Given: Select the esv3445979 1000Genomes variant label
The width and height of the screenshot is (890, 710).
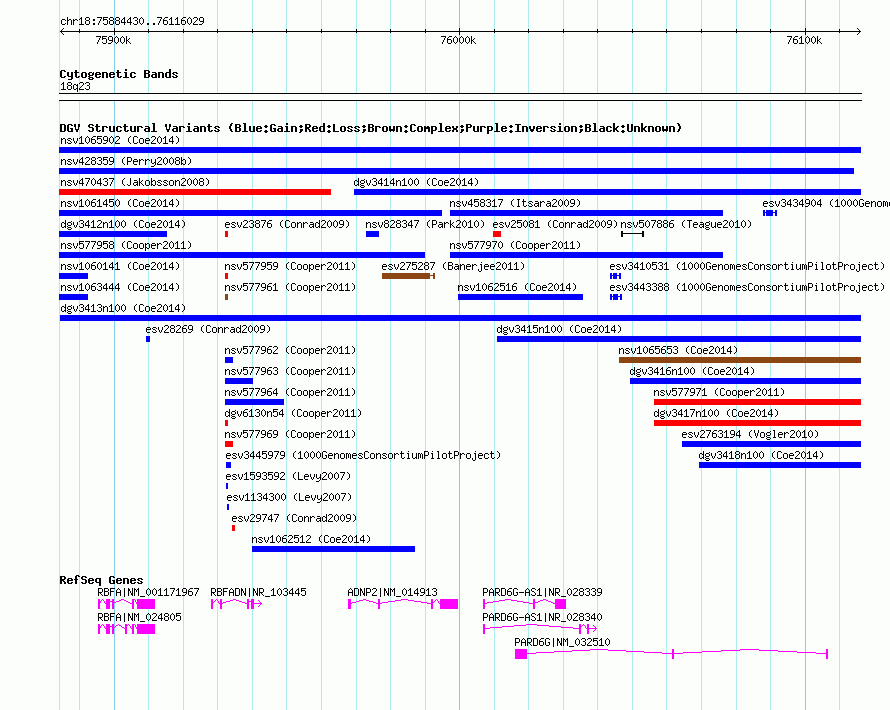Looking at the screenshot, I should (363, 455).
